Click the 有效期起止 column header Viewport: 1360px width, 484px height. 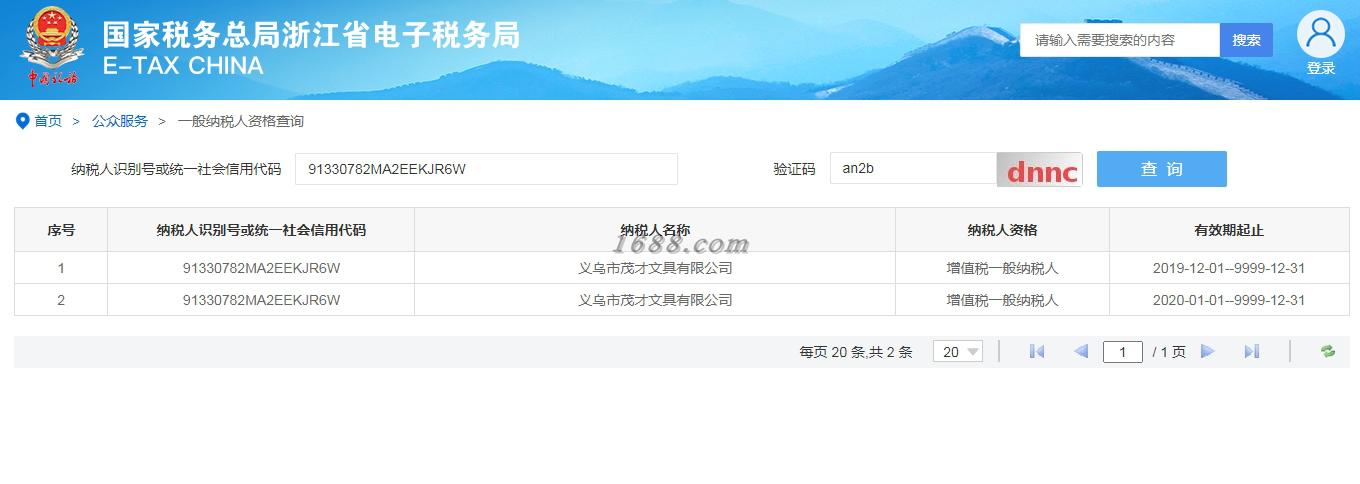pos(1229,230)
